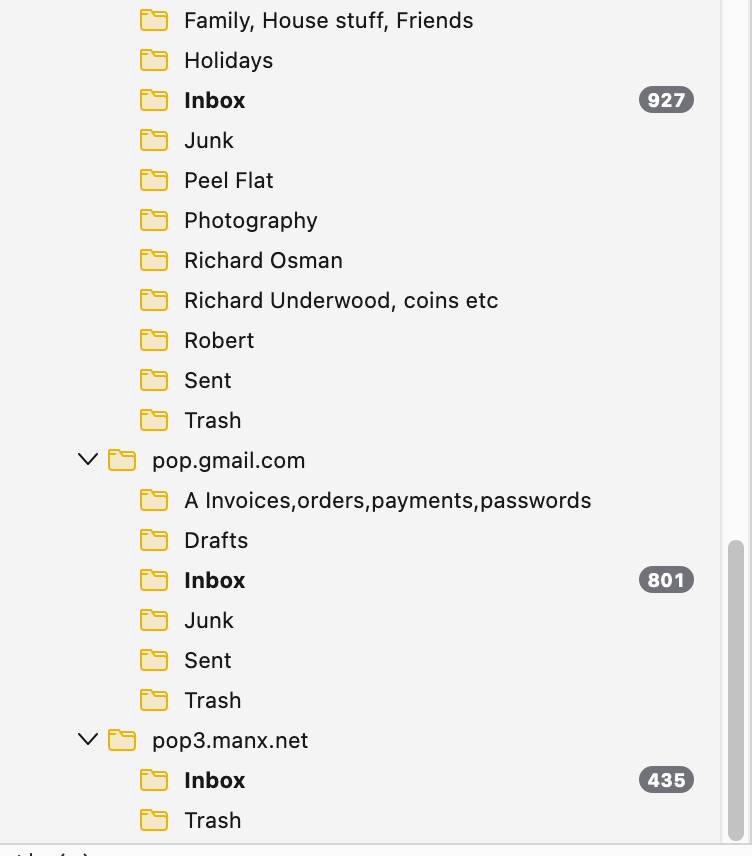Open Family, House stuff, Friends folder

coord(328,20)
